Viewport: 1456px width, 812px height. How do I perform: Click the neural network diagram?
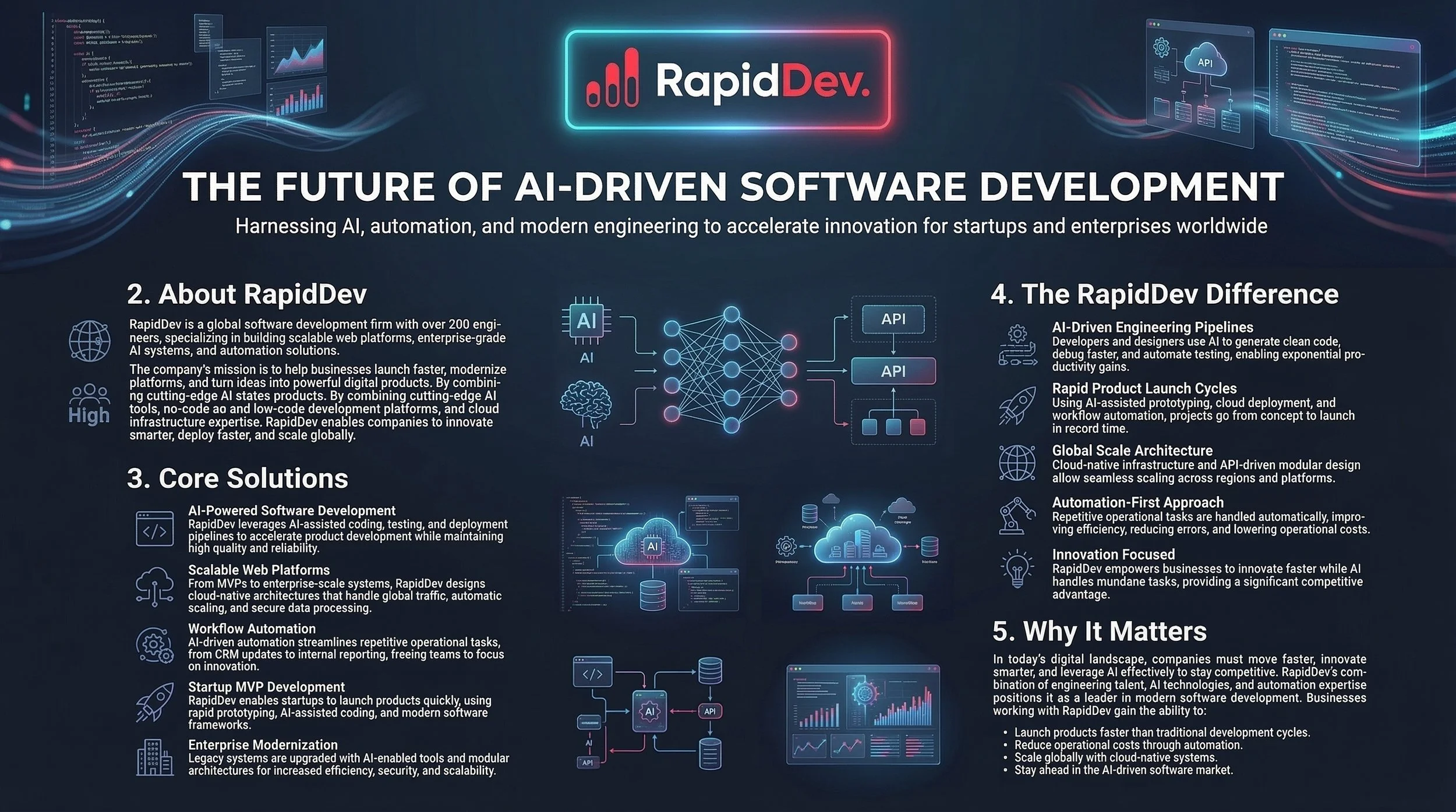click(x=730, y=370)
